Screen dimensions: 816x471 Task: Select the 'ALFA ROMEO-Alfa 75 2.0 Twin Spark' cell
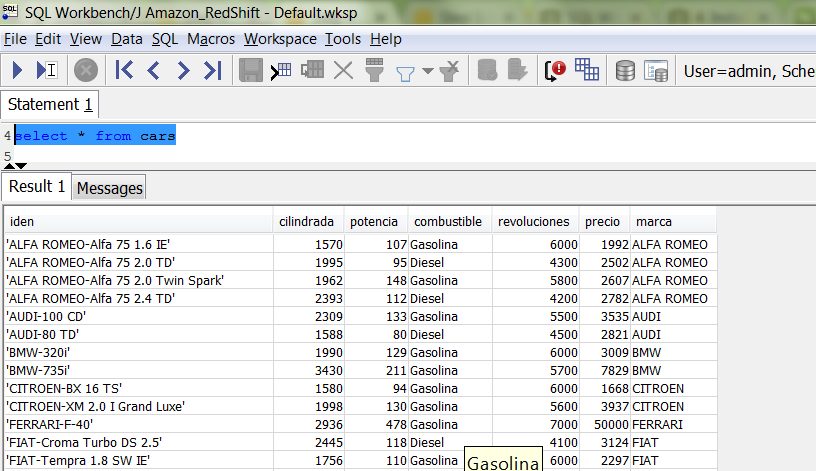tap(139, 281)
